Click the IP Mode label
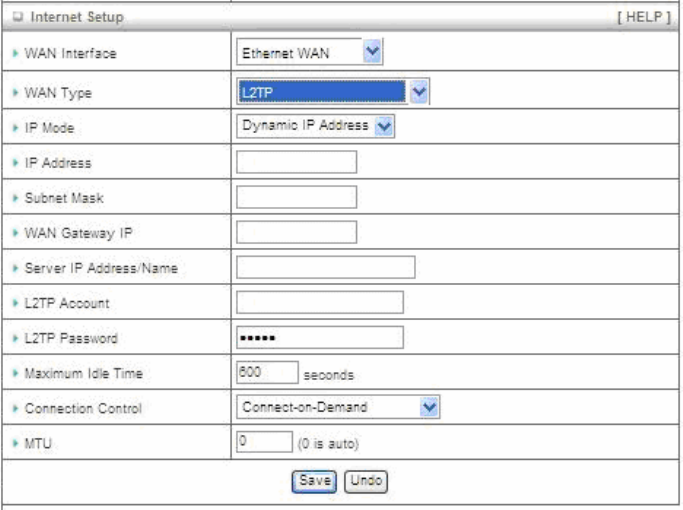The image size is (683, 510). pos(49,128)
